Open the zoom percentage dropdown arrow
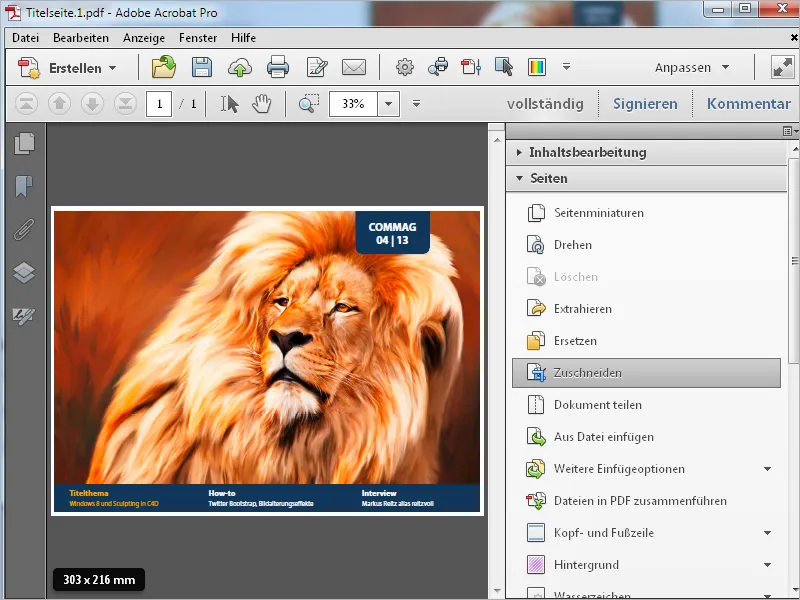This screenshot has width=800, height=600. pyautogui.click(x=388, y=104)
